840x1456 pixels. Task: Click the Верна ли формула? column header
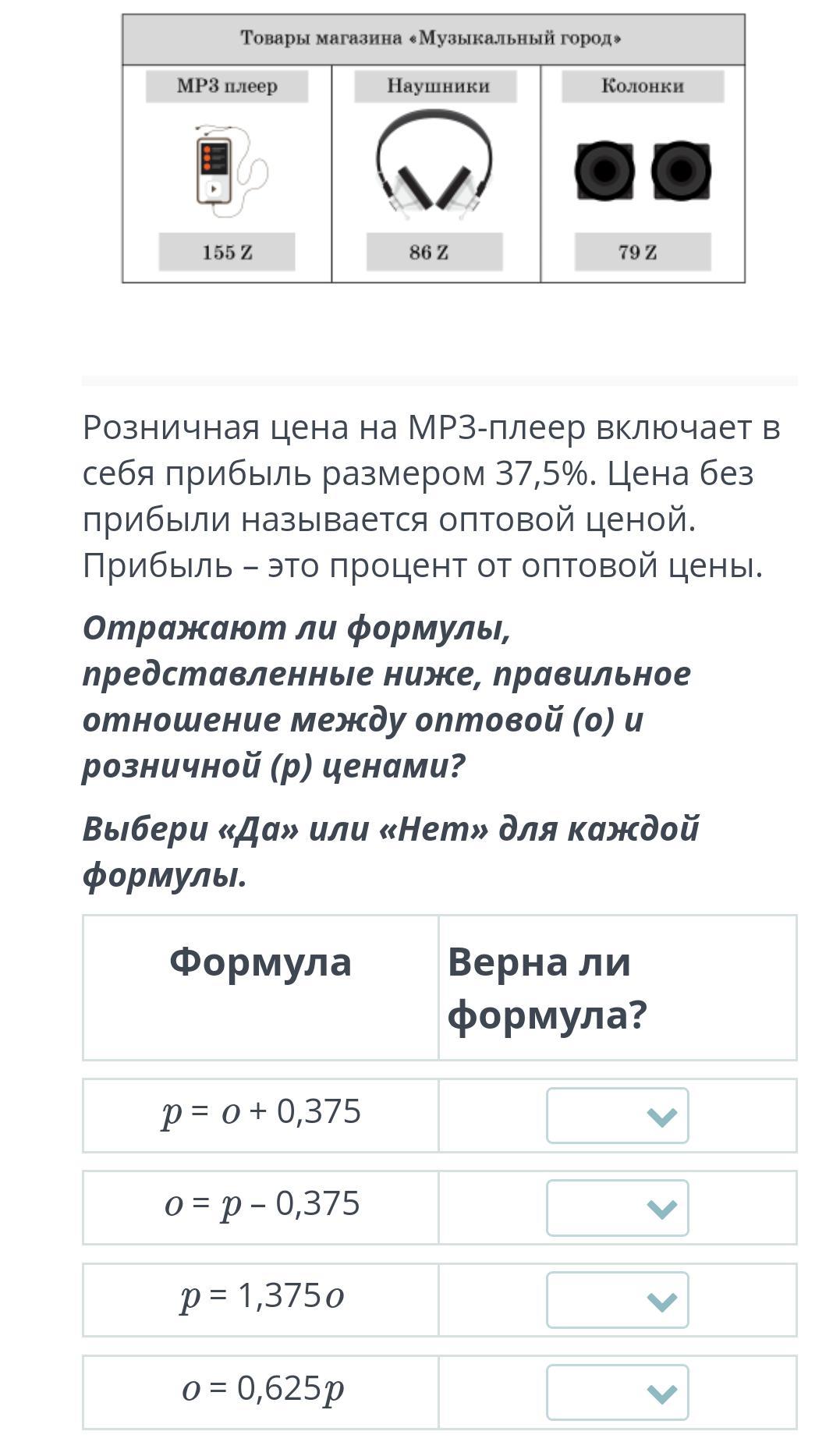coord(547,988)
